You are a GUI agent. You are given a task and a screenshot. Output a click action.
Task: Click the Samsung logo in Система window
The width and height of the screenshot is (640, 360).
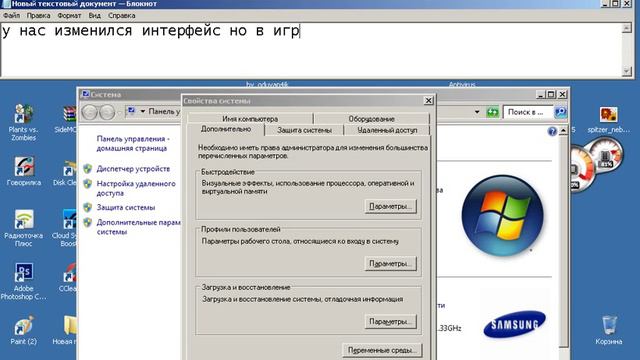(x=514, y=324)
